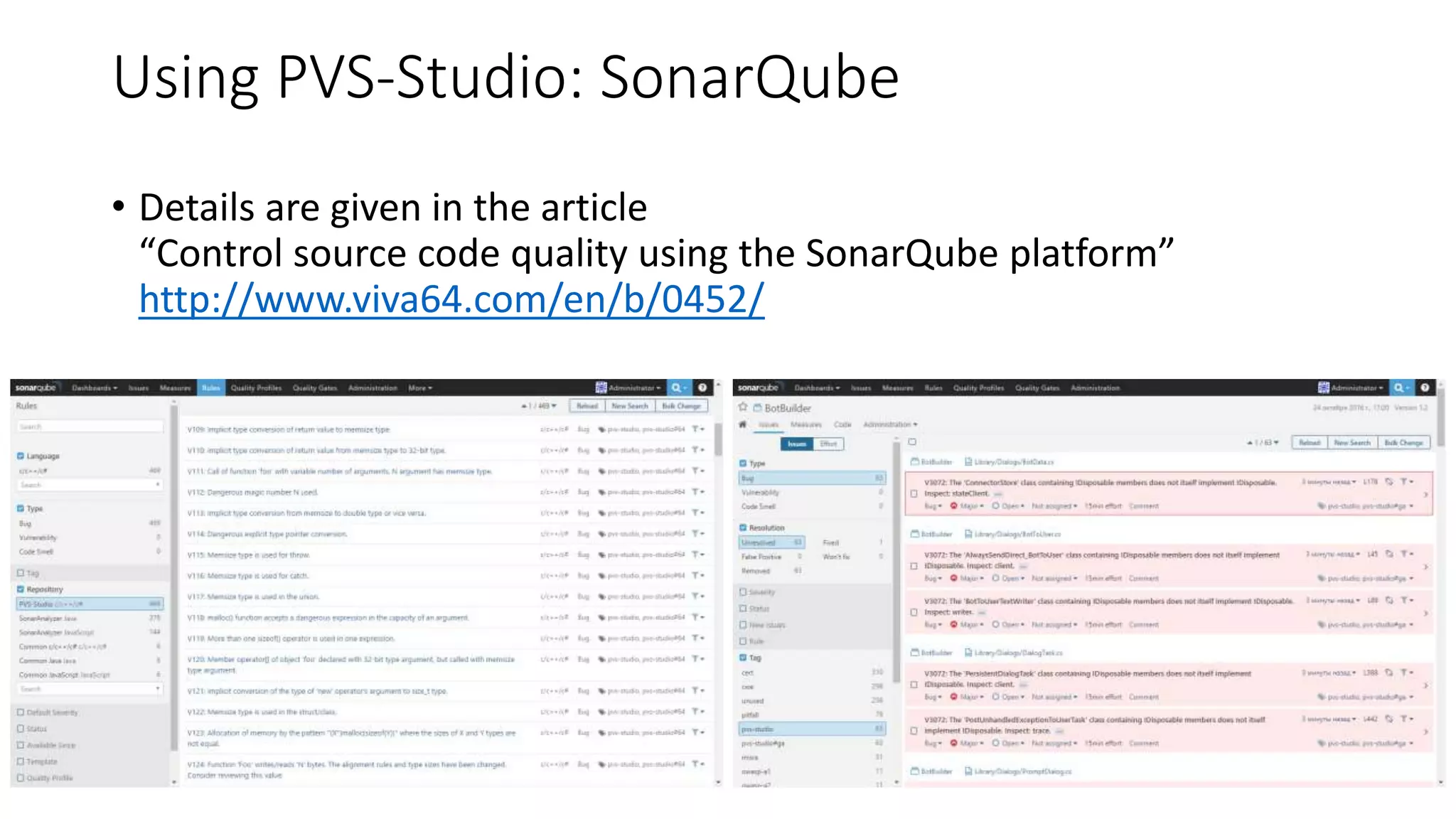The height and width of the screenshot is (819, 1456).
Task: Toggle the Severity facet checkbox in issues sidebar
Action: point(743,591)
